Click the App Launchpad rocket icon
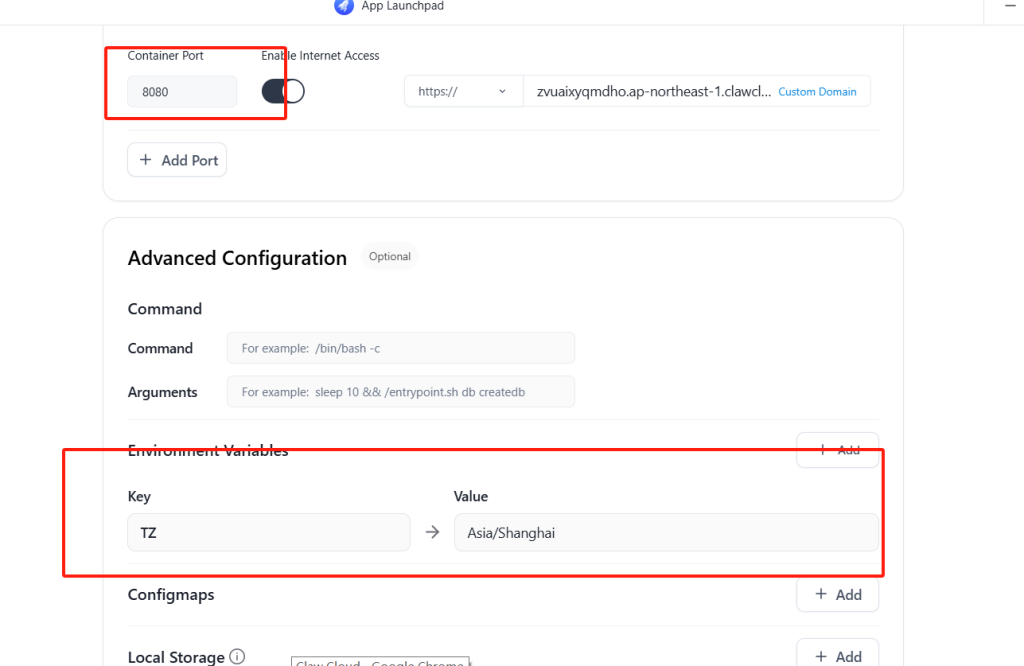1024x666 pixels. click(344, 6)
